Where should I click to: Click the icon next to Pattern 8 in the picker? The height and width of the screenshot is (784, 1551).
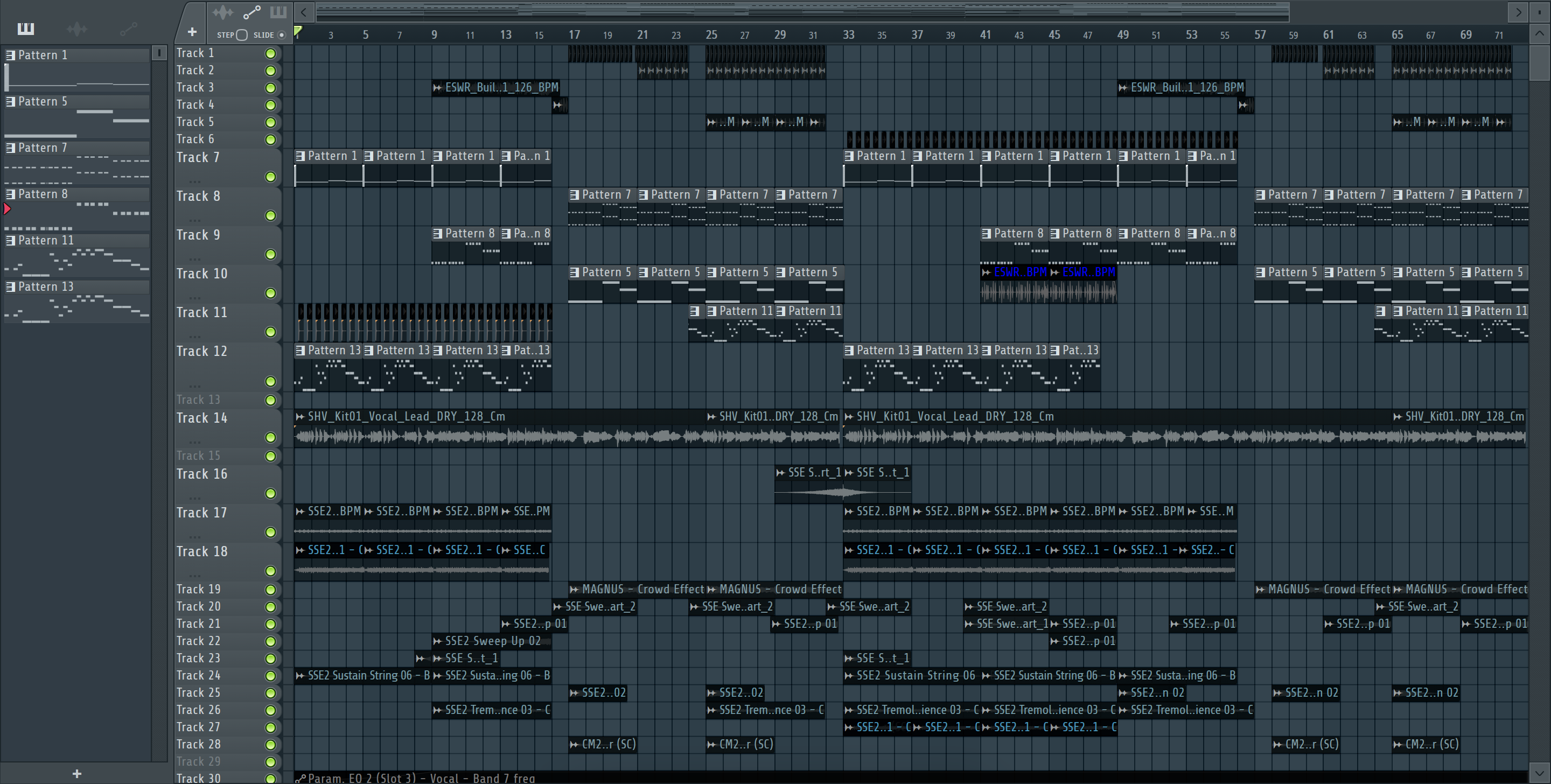tap(10, 194)
